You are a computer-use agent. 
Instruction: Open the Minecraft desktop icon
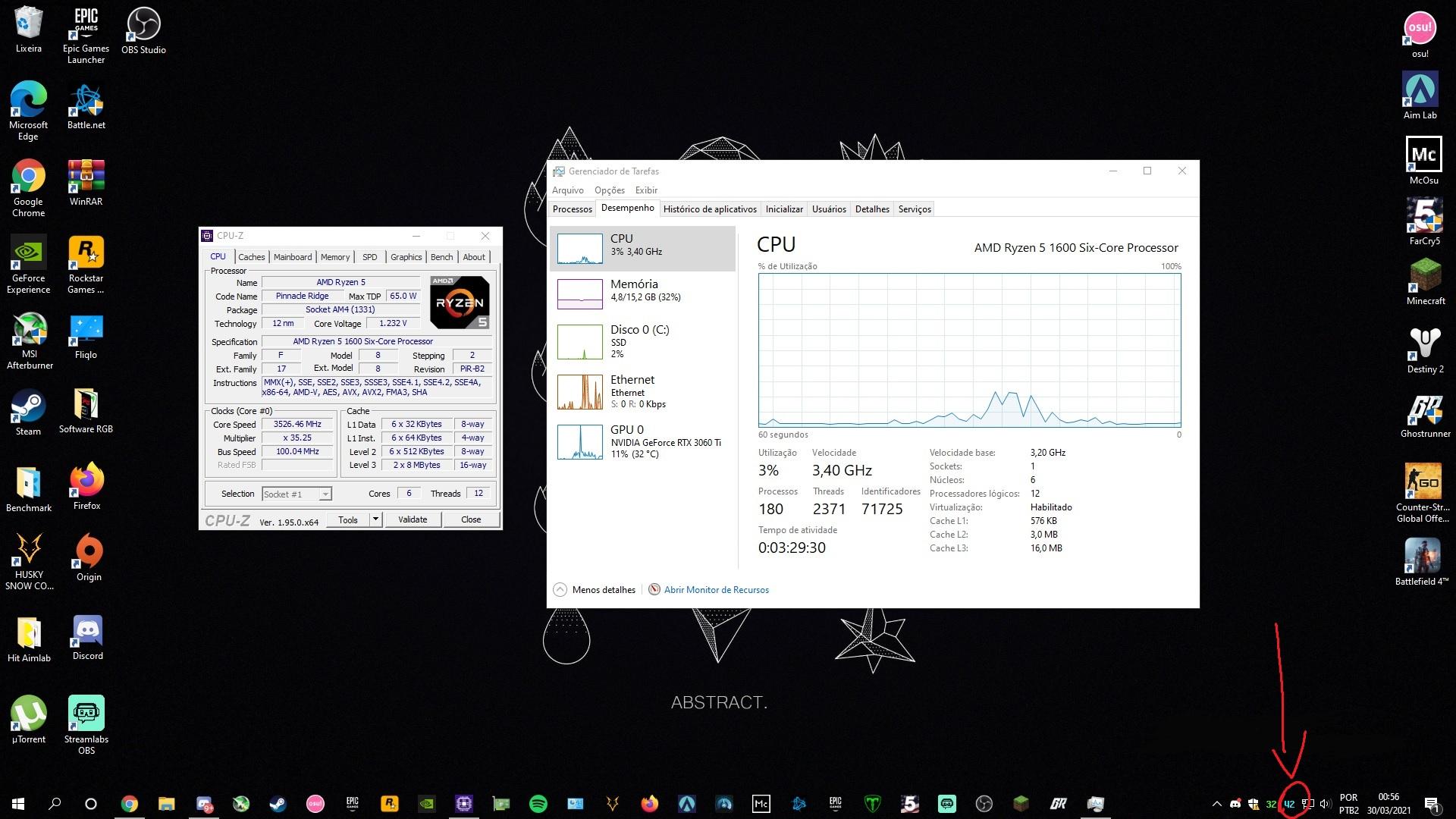click(1426, 281)
